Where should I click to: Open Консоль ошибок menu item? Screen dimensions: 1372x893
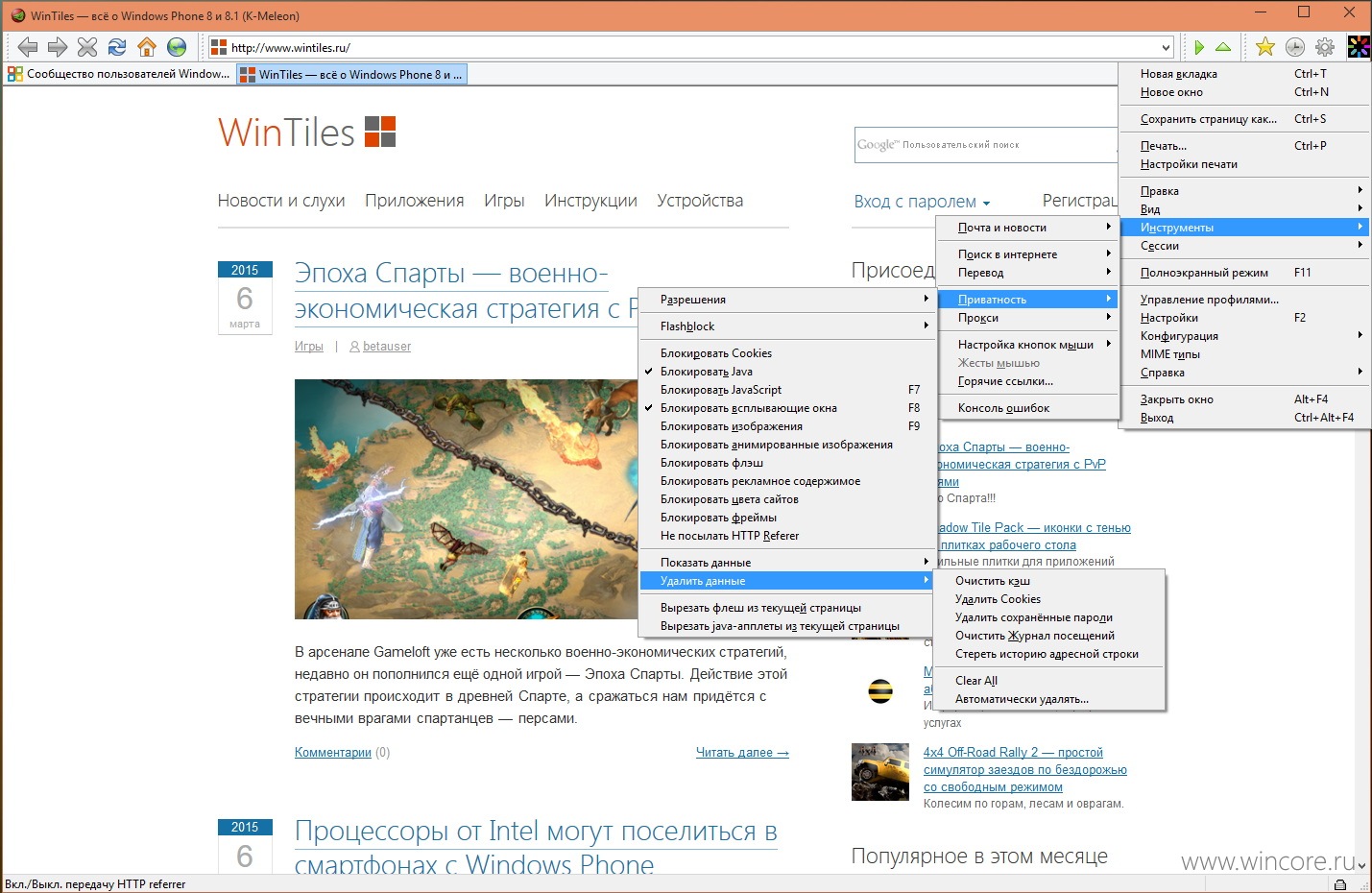[1027, 408]
